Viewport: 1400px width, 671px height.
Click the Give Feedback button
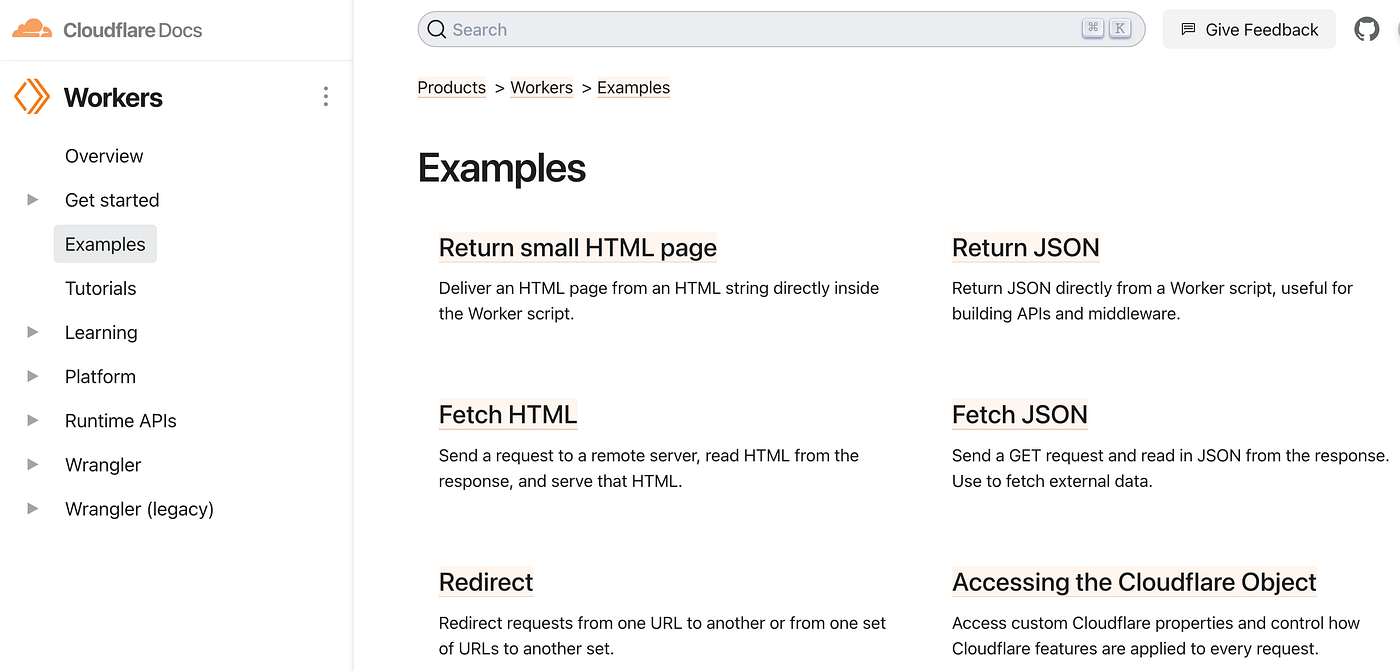click(1249, 30)
